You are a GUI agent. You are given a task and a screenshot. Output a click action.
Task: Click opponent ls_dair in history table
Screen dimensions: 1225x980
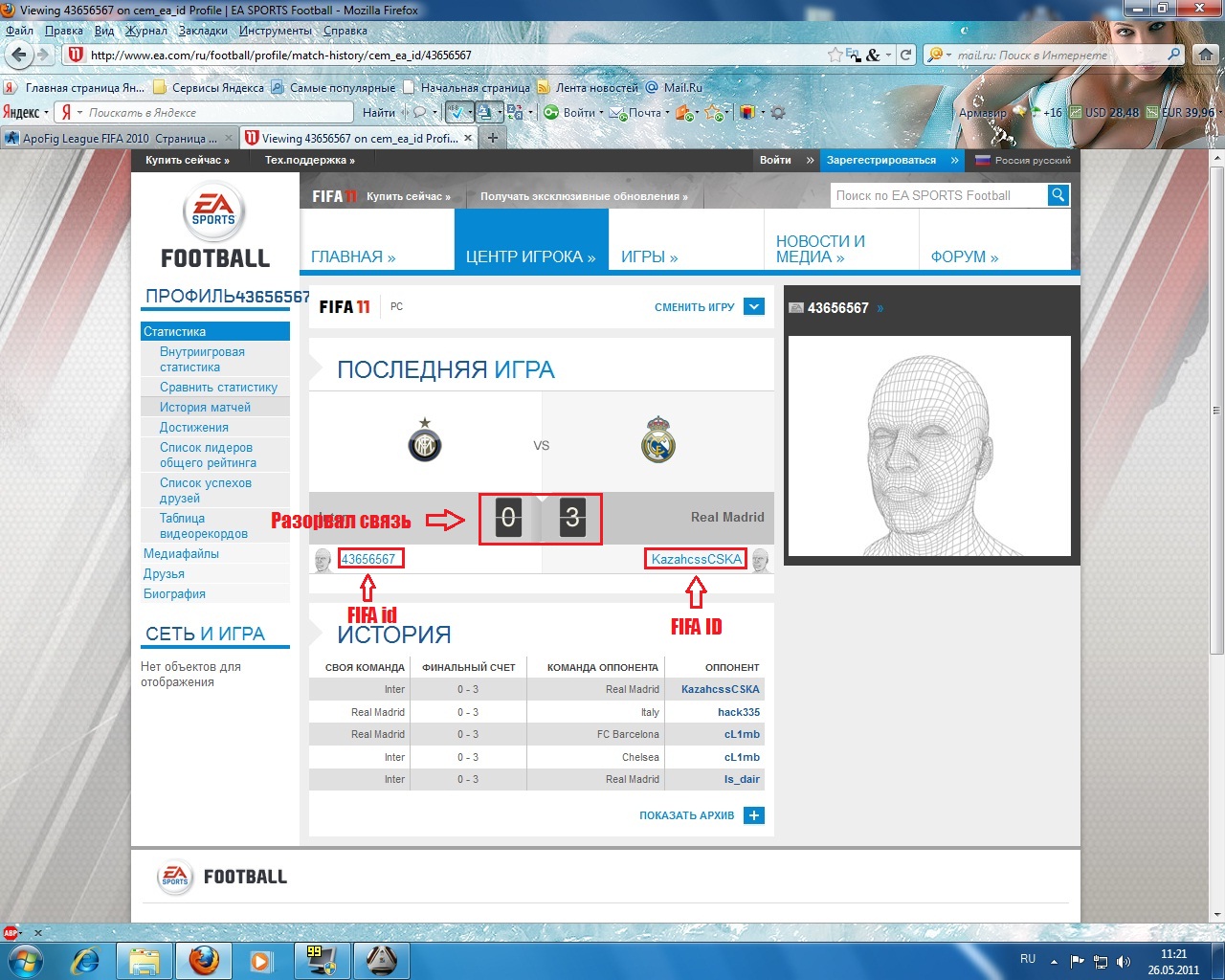pos(742,779)
